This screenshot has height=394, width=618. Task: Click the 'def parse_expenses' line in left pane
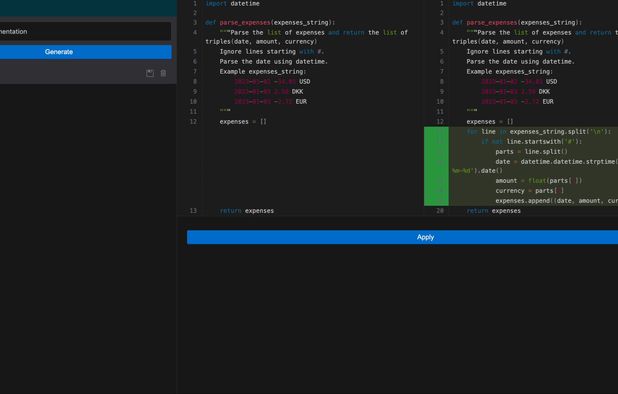tap(270, 22)
